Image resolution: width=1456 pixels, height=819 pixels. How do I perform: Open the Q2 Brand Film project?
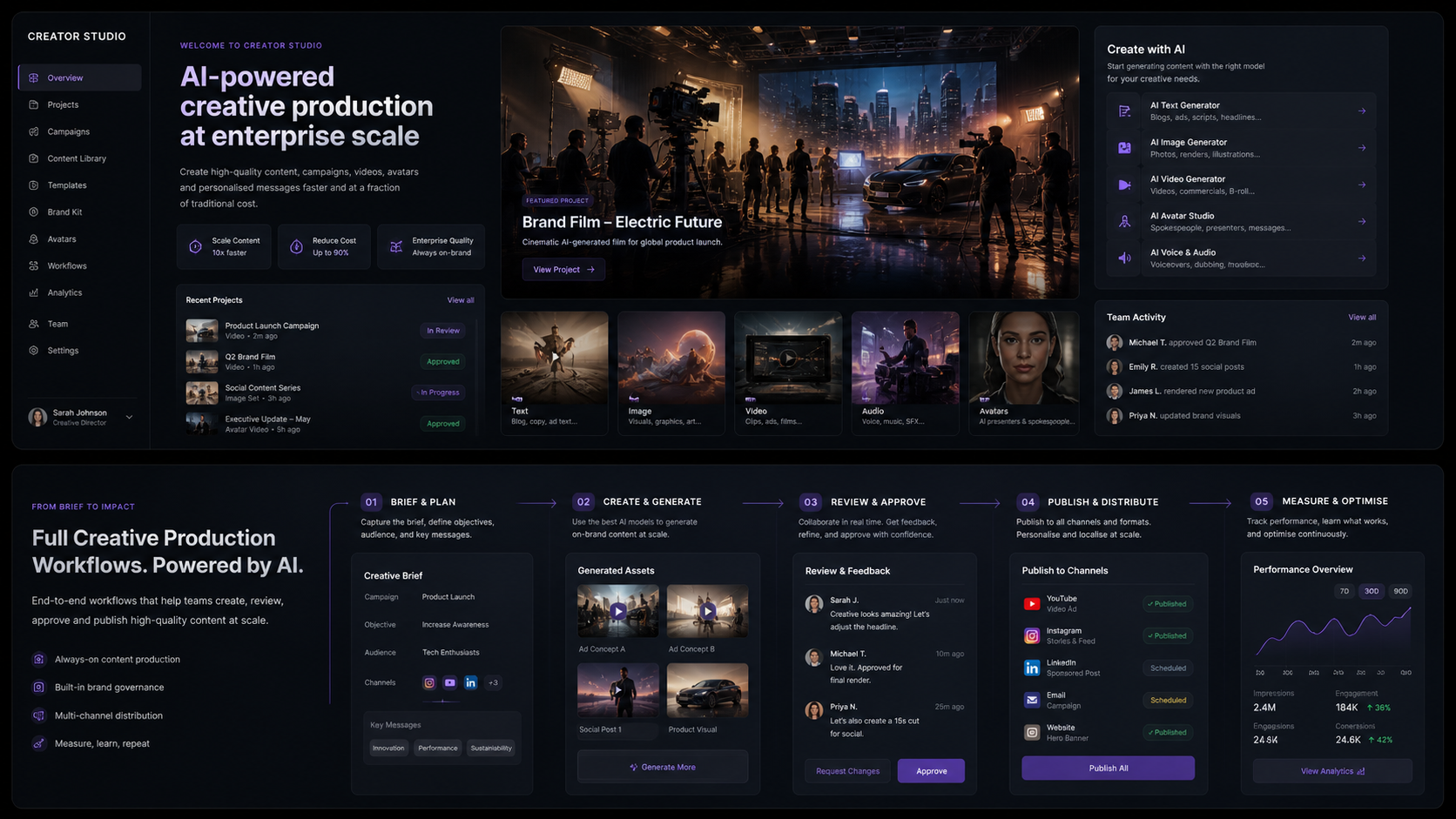[x=327, y=361]
